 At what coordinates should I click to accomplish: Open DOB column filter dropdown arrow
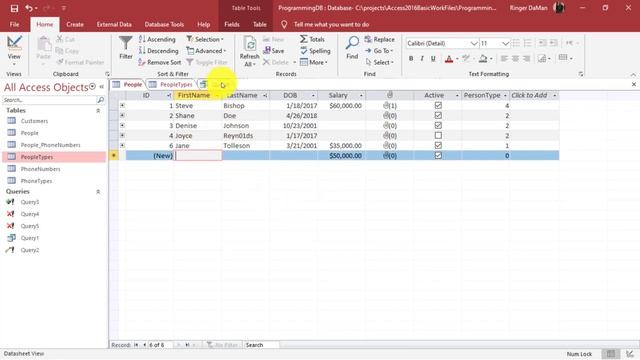pos(313,96)
